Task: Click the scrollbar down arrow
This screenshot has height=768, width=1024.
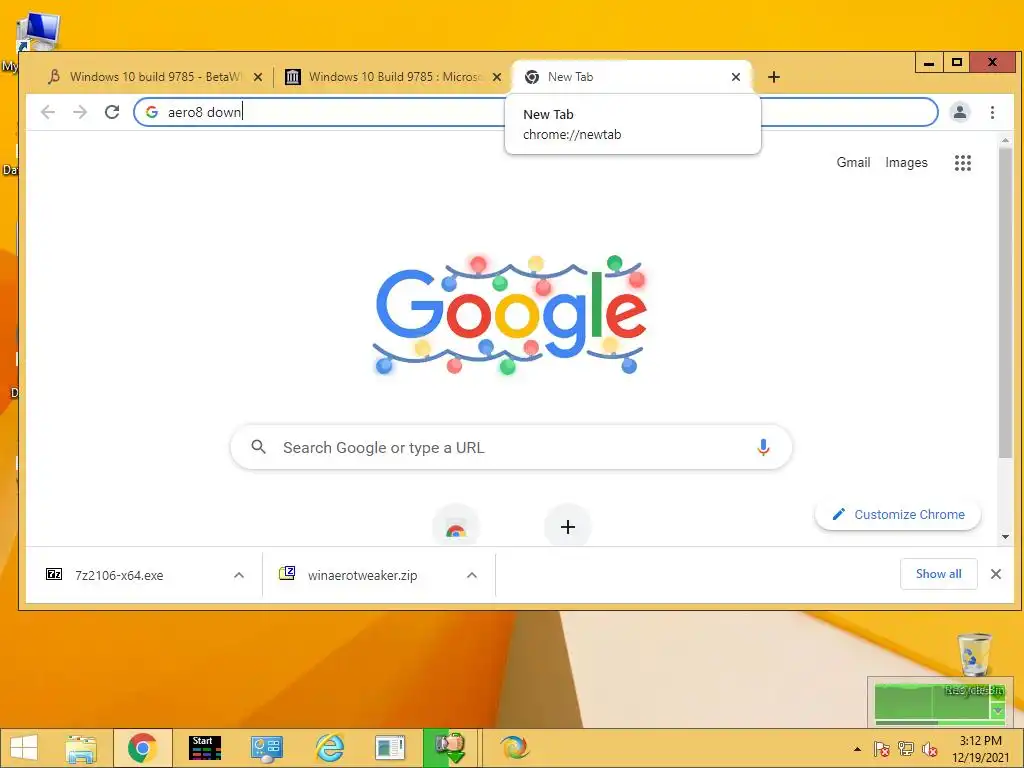Action: click(x=1005, y=537)
